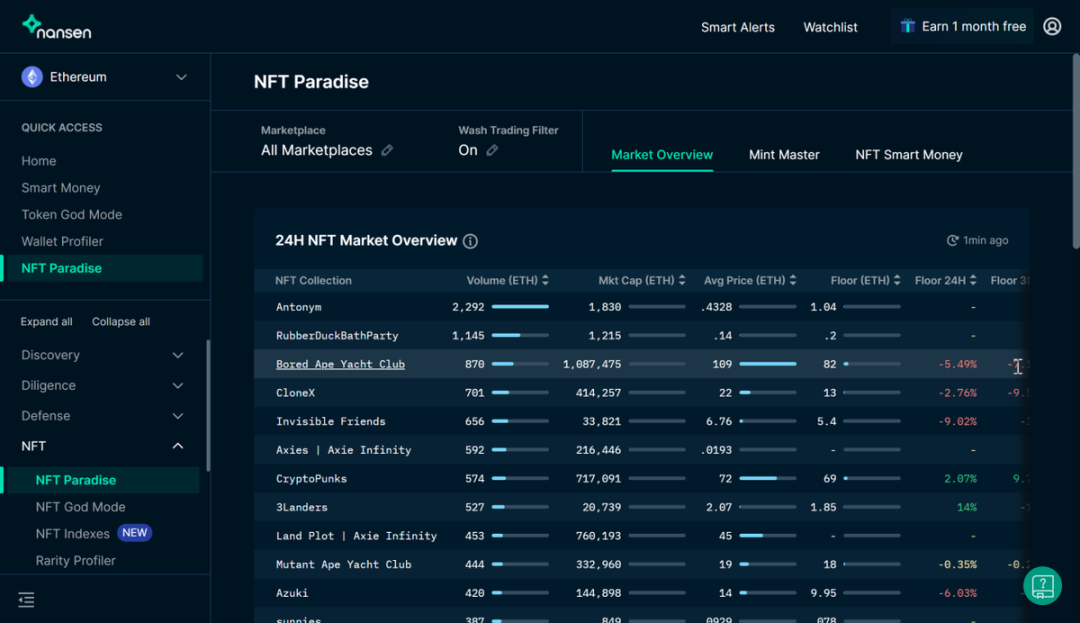Sort by Avg Price (ETH) arrows
The image size is (1080, 623).
793,280
